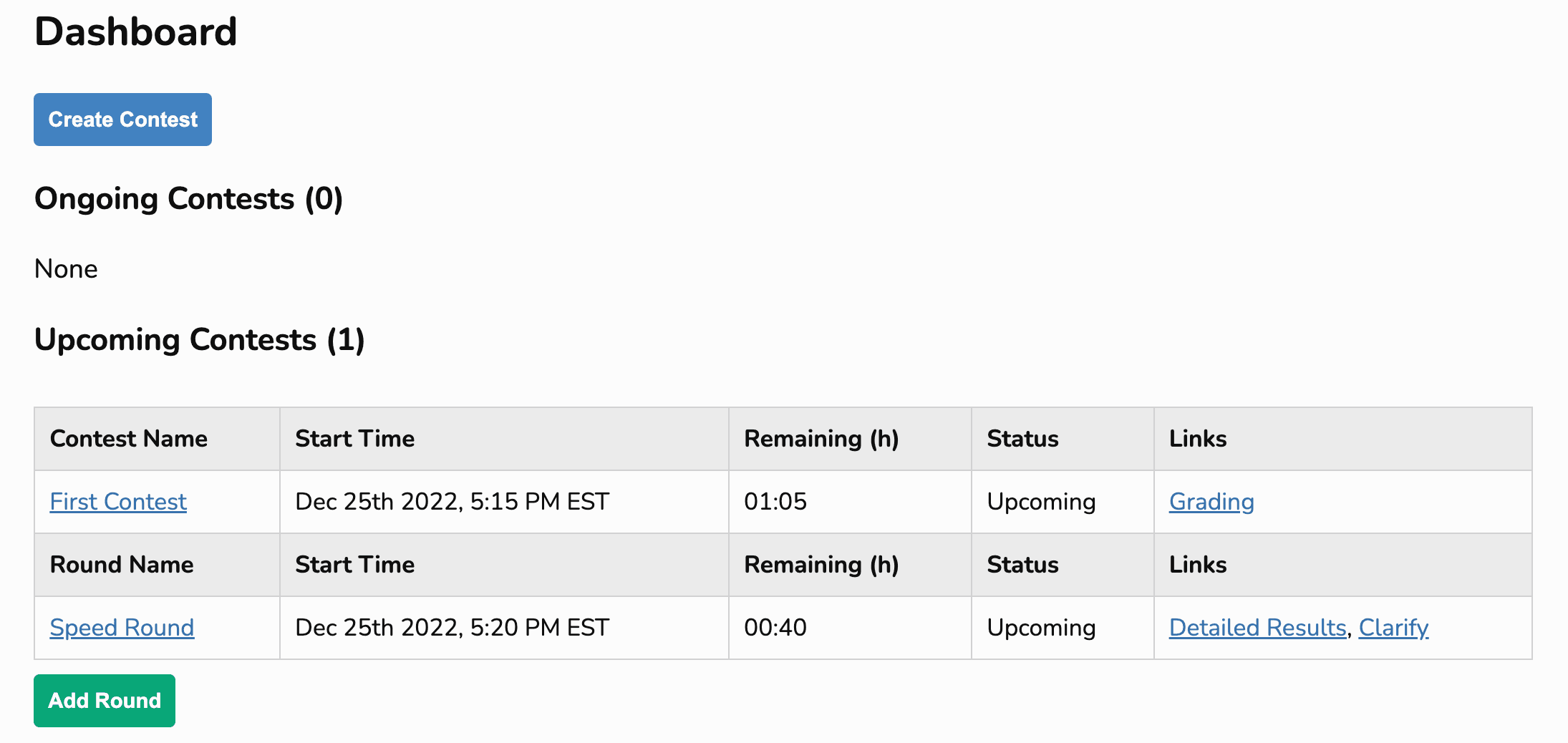
Task: Click the Dec 25th 5:20 PM start time cell
Action: [452, 627]
